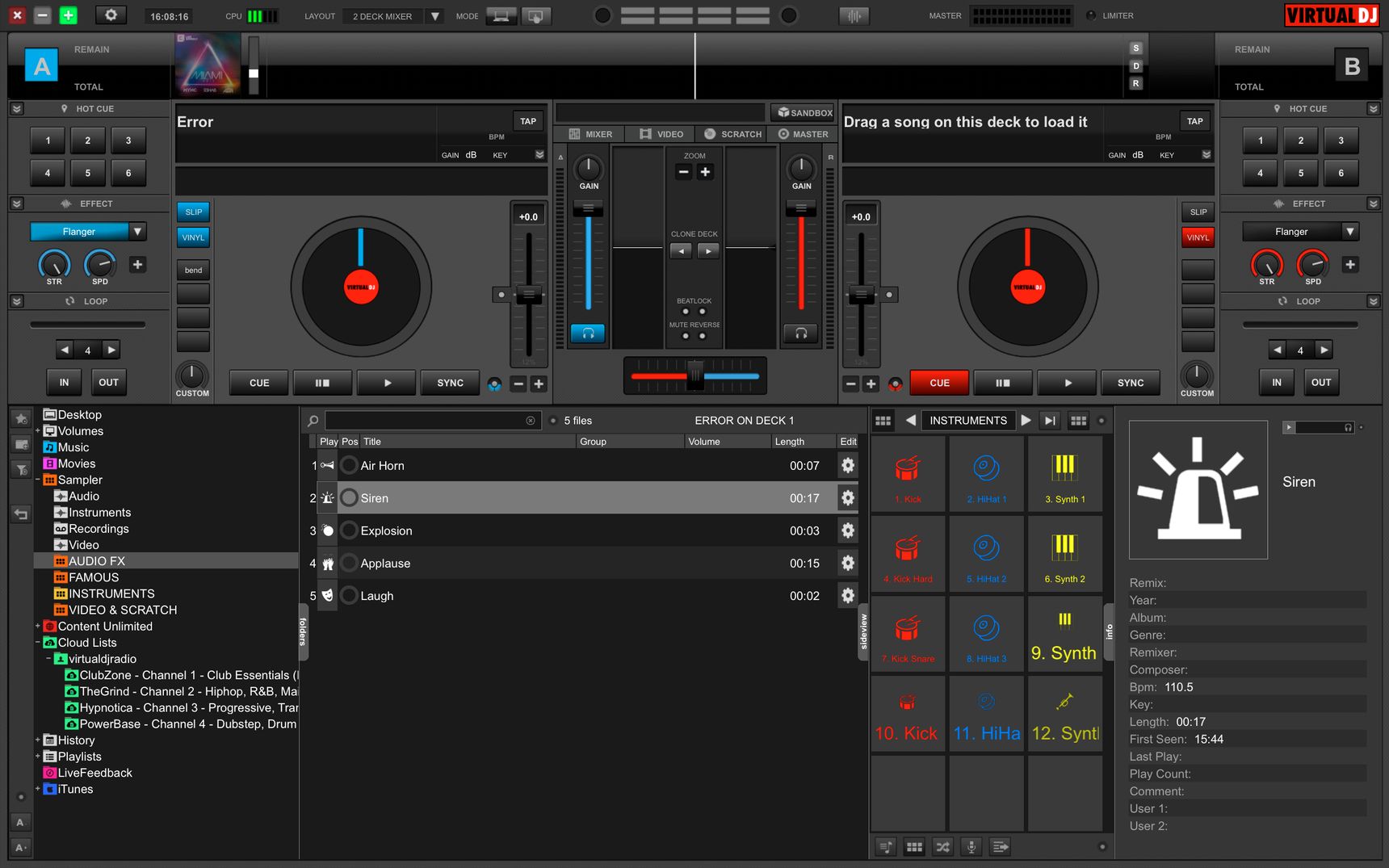Click deck A CUE button

pos(259,383)
